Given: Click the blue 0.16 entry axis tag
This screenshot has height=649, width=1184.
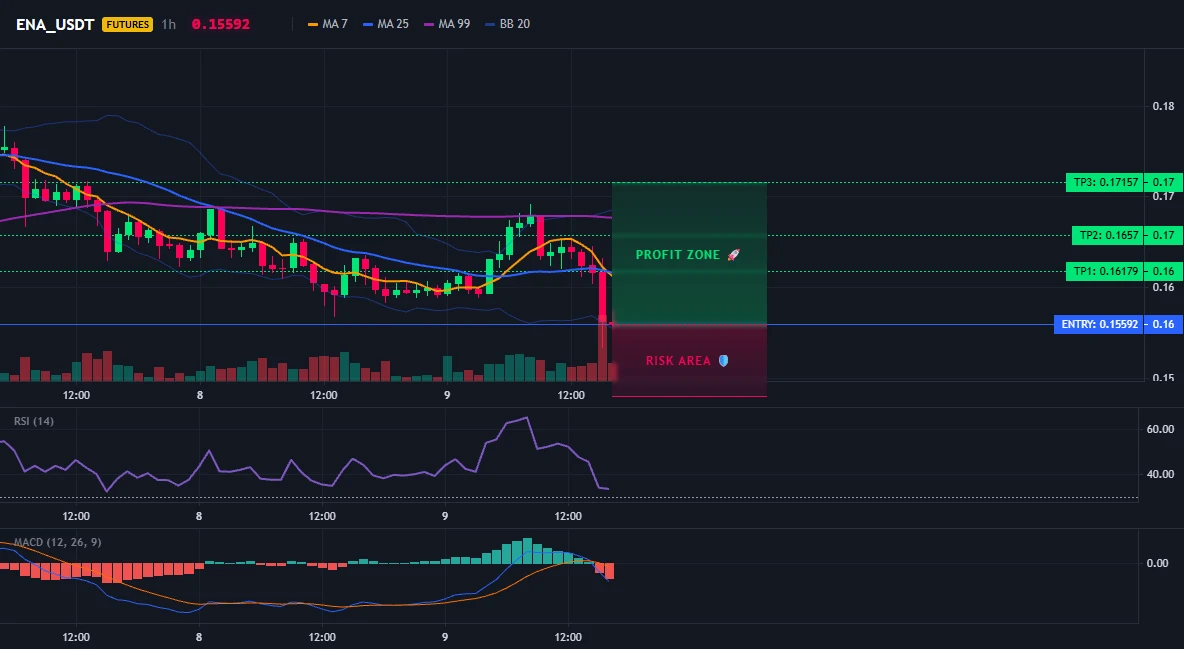Looking at the screenshot, I should (x=1164, y=324).
